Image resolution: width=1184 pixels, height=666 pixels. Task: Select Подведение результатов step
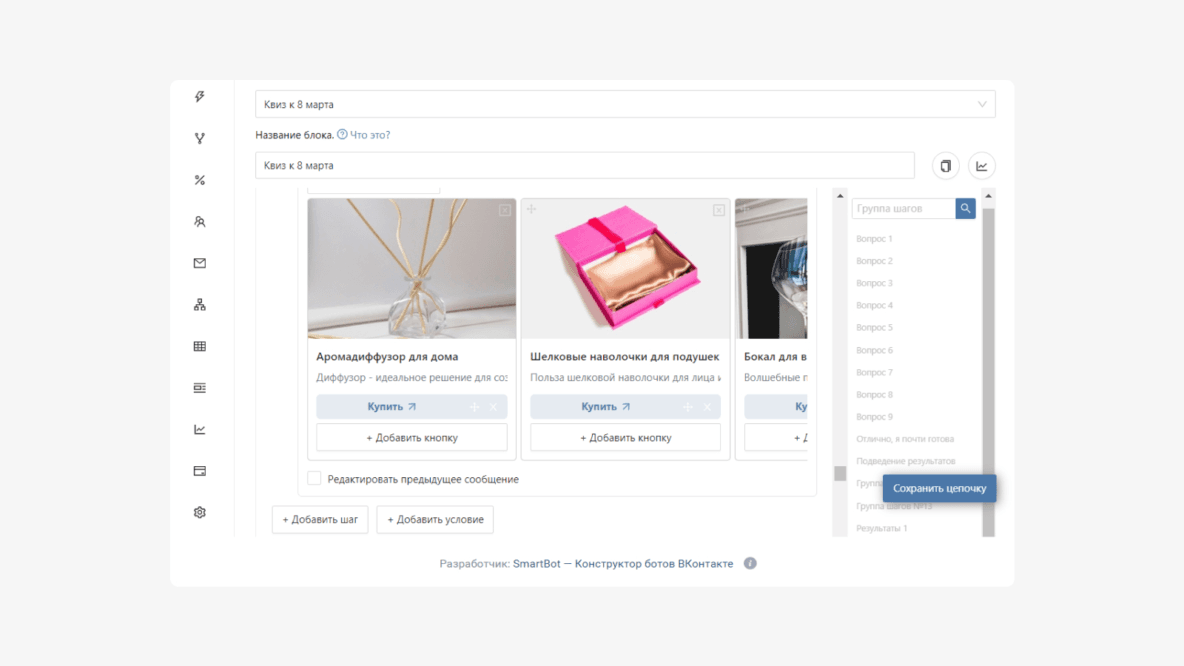[x=905, y=461]
